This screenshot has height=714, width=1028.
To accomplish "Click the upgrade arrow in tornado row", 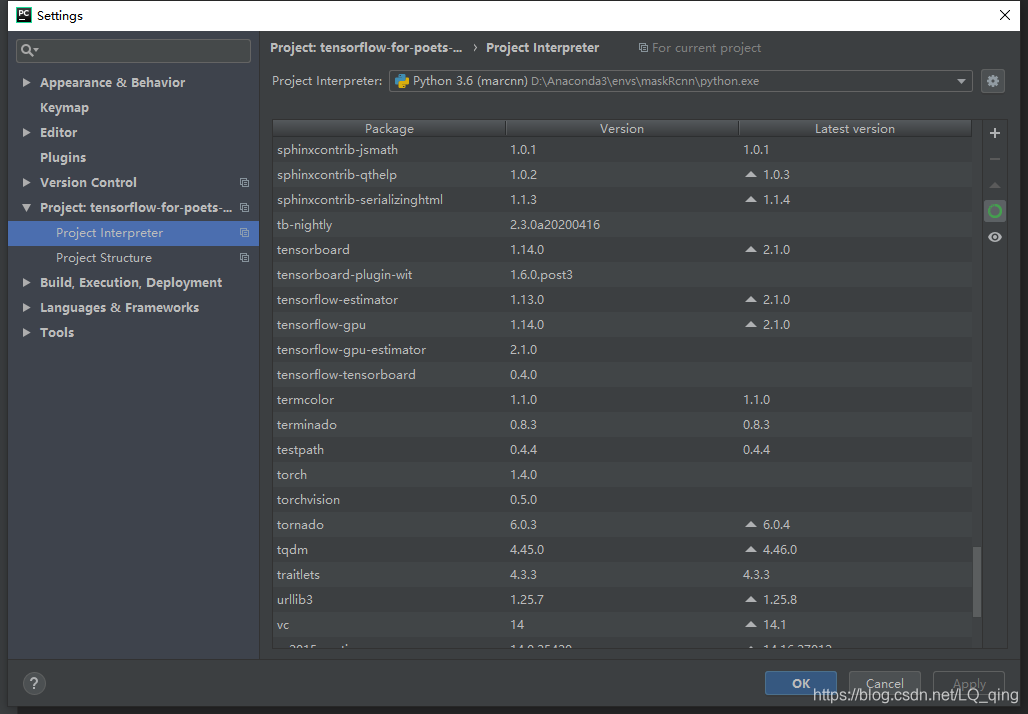I will tap(751, 525).
